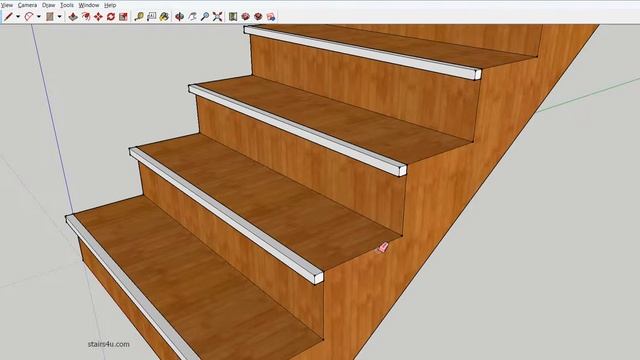Select the Line pencil tool
640x360 pixels.
click(8, 17)
